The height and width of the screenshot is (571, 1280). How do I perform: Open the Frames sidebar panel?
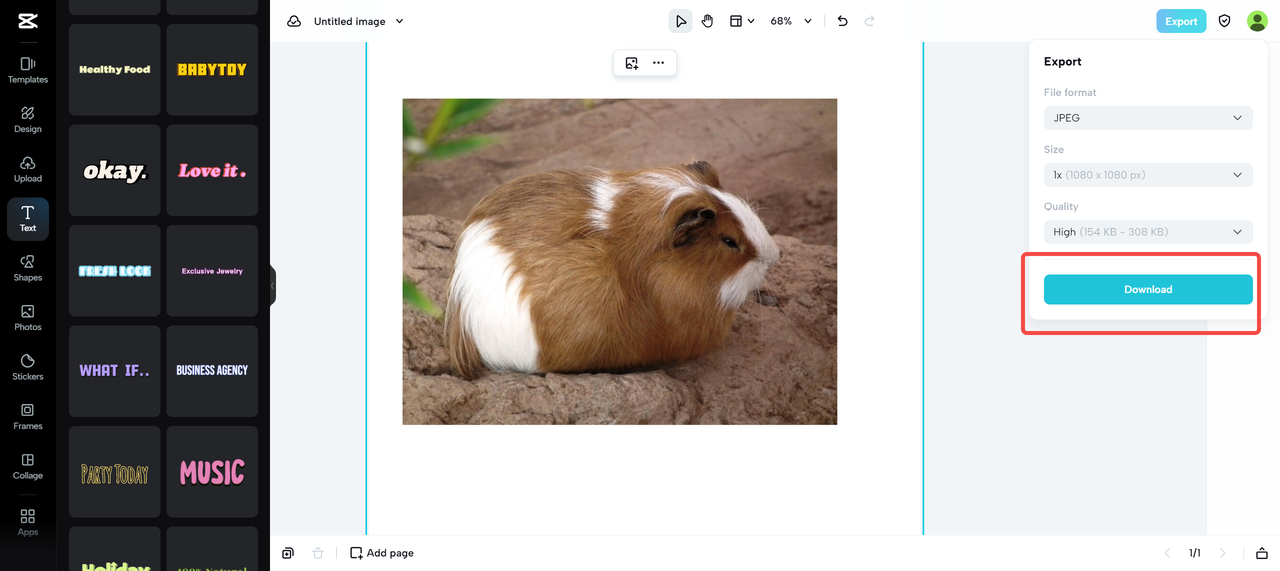(x=28, y=417)
